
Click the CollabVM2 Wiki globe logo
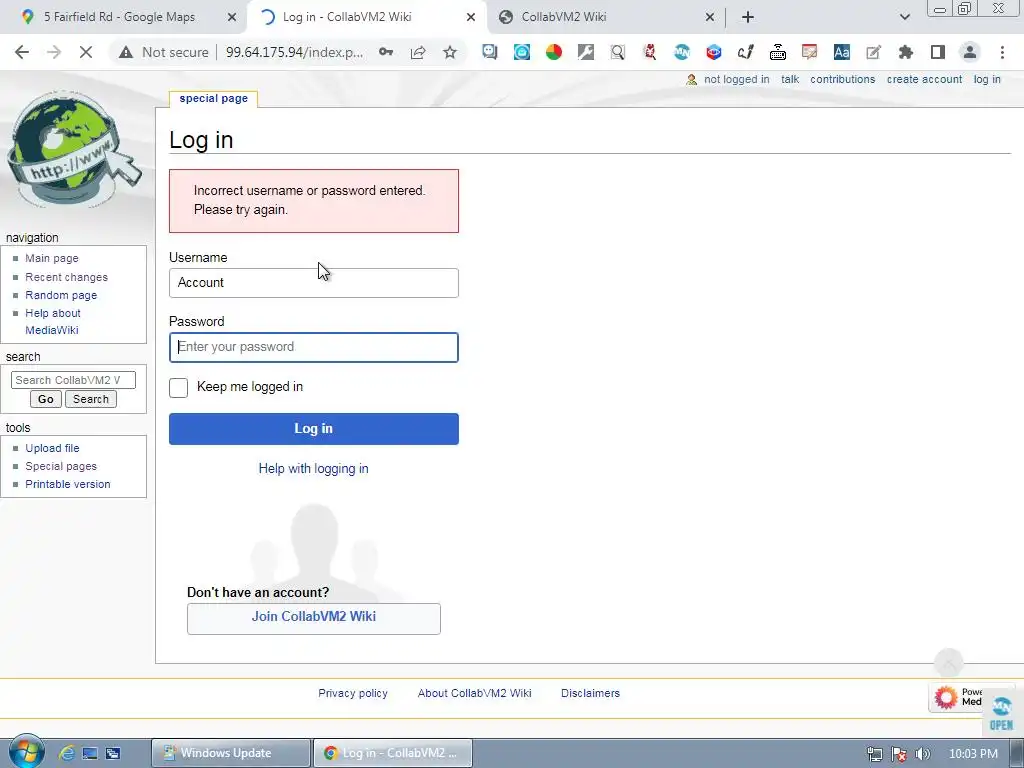(x=73, y=150)
